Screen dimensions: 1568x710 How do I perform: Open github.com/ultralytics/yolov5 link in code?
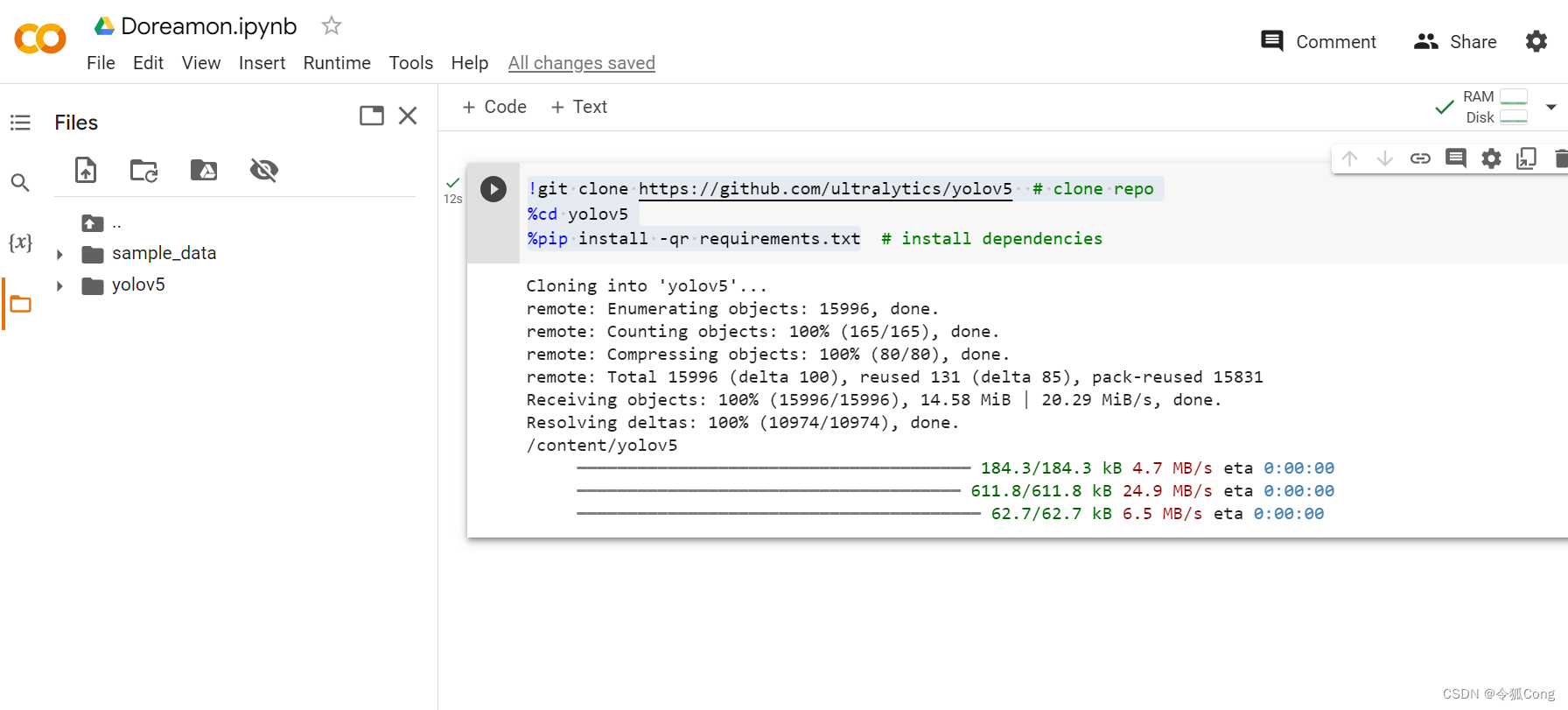click(x=825, y=189)
